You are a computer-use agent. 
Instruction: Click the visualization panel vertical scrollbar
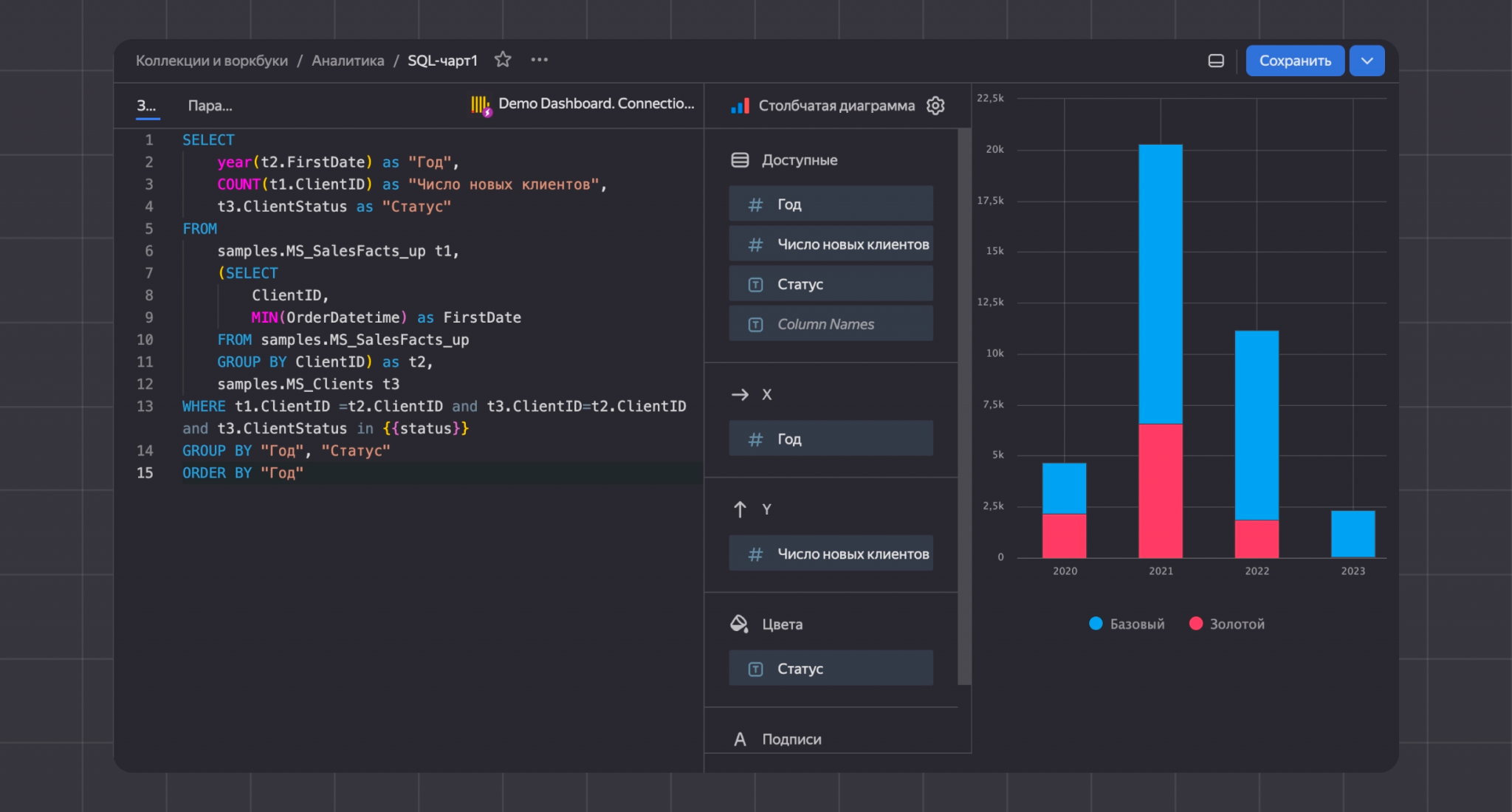coord(963,406)
